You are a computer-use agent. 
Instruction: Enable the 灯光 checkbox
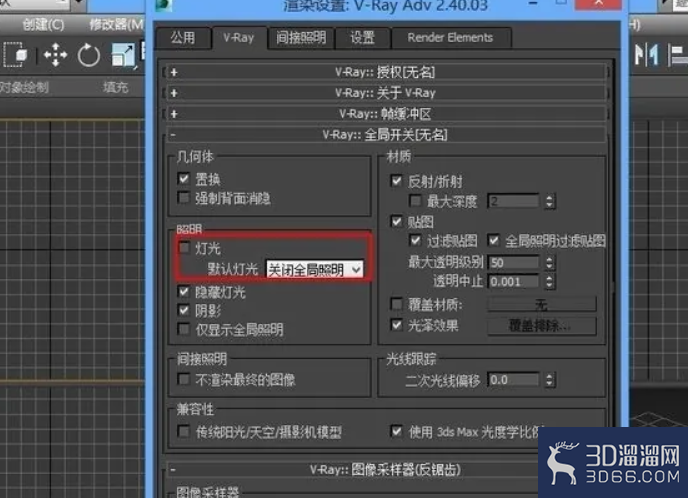click(185, 247)
